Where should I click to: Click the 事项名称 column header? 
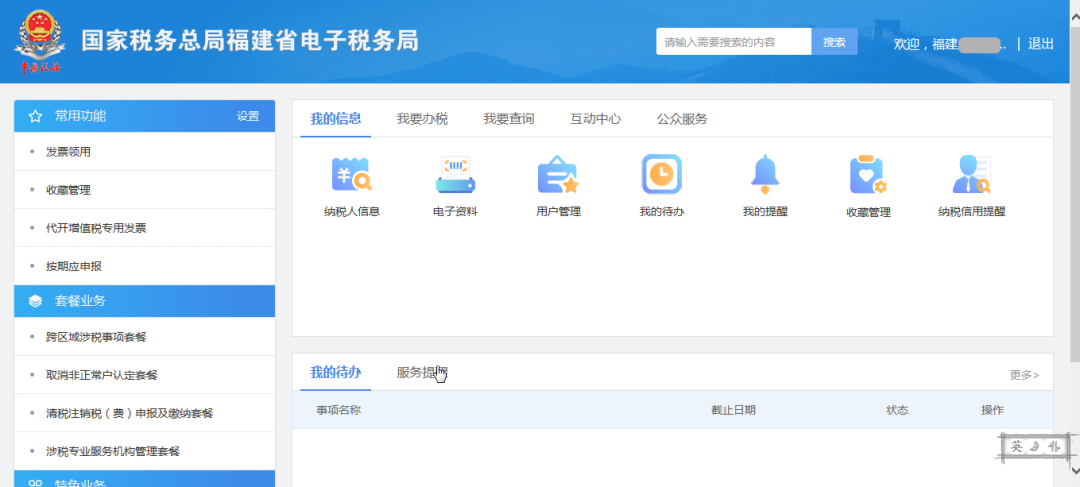click(338, 410)
